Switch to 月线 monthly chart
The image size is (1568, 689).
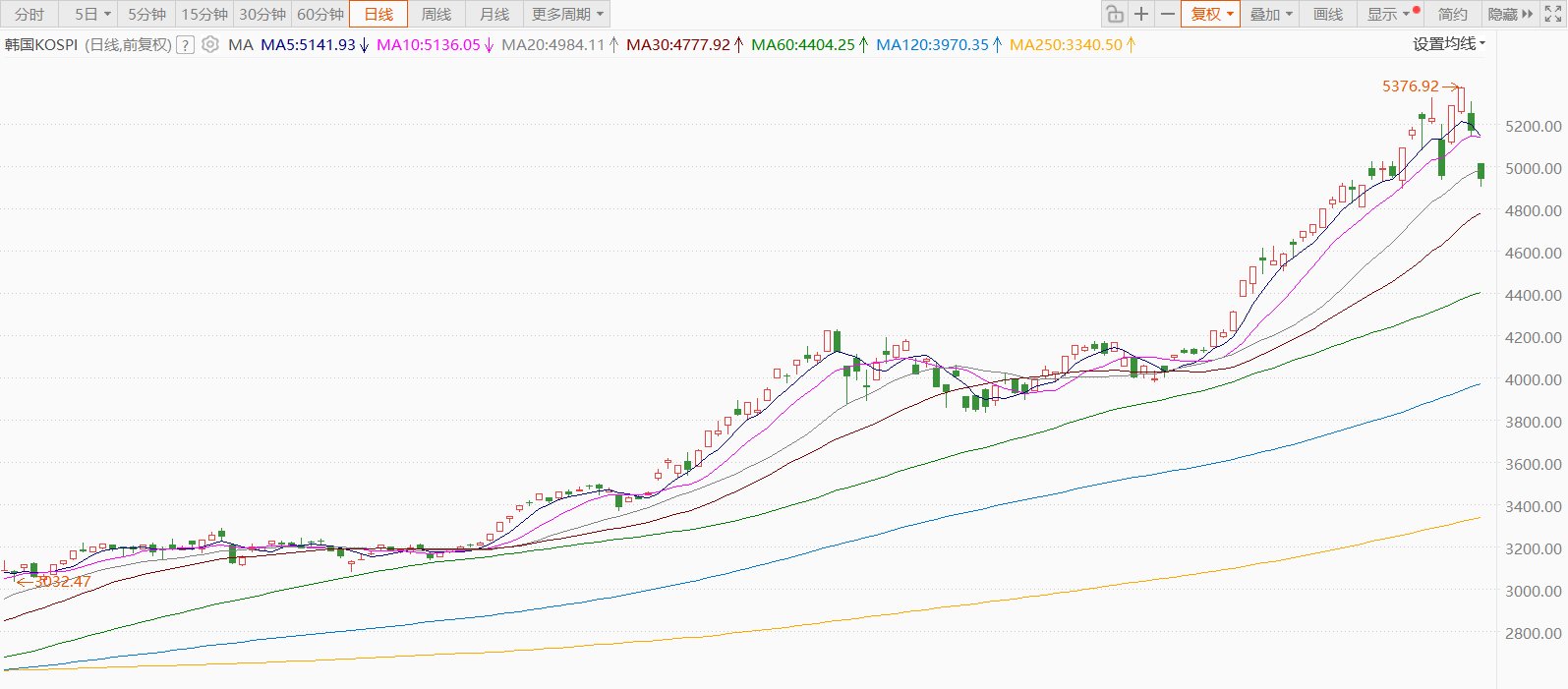click(x=494, y=14)
